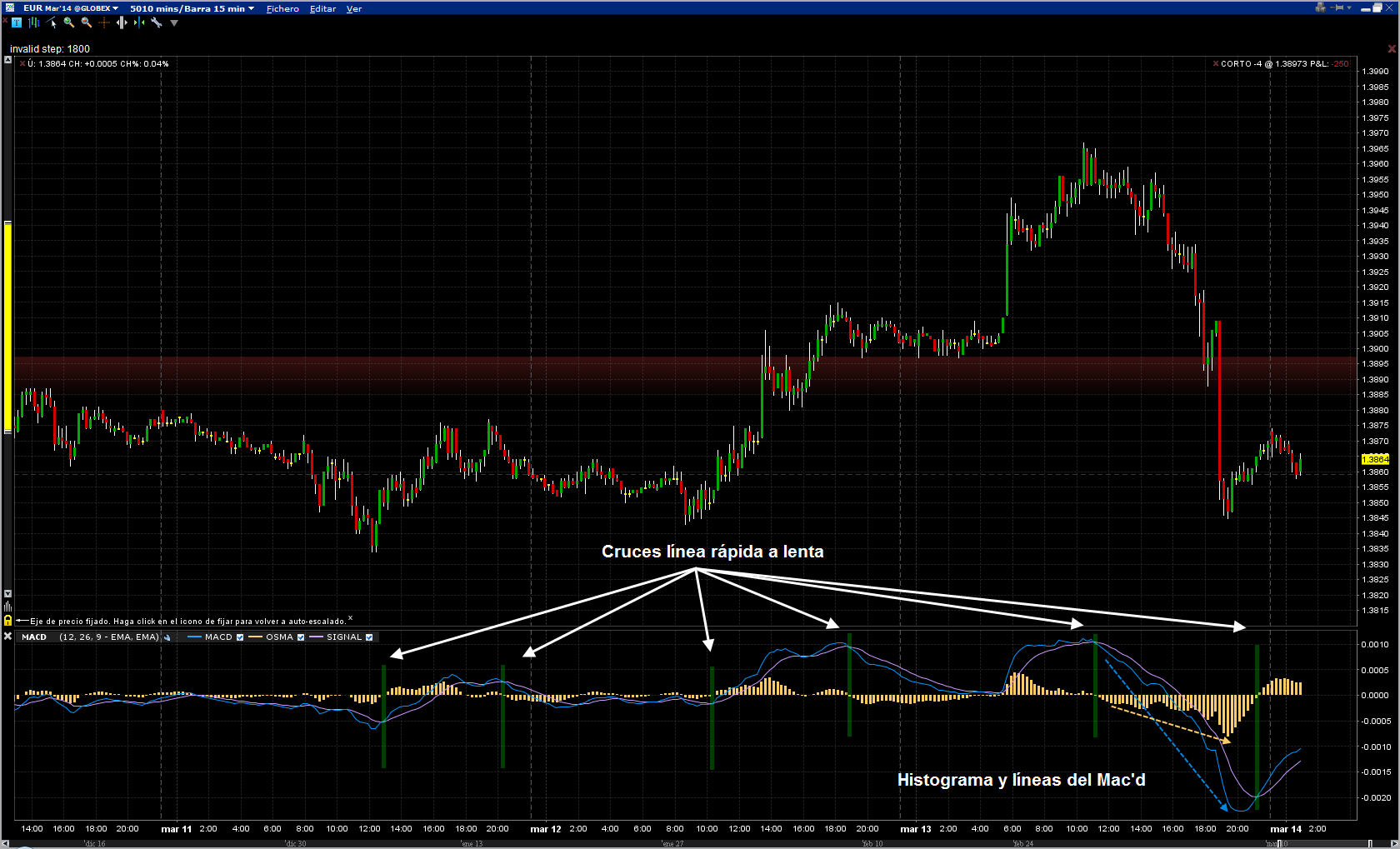The image size is (1400, 849).
Task: Open the Fichero menu
Action: 282,8
